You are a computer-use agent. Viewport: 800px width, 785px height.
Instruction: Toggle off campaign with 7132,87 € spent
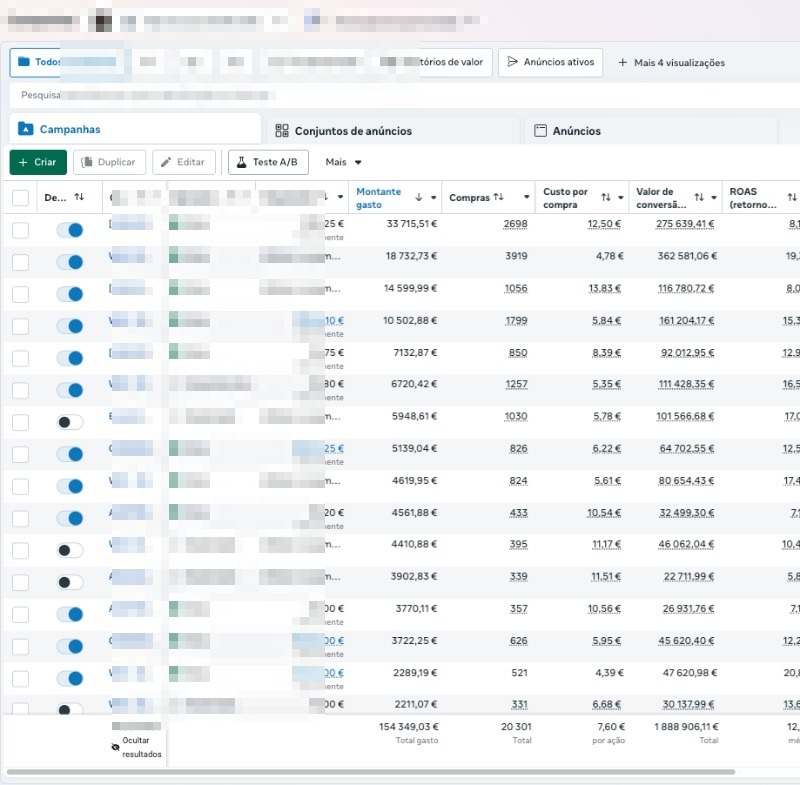point(70,358)
